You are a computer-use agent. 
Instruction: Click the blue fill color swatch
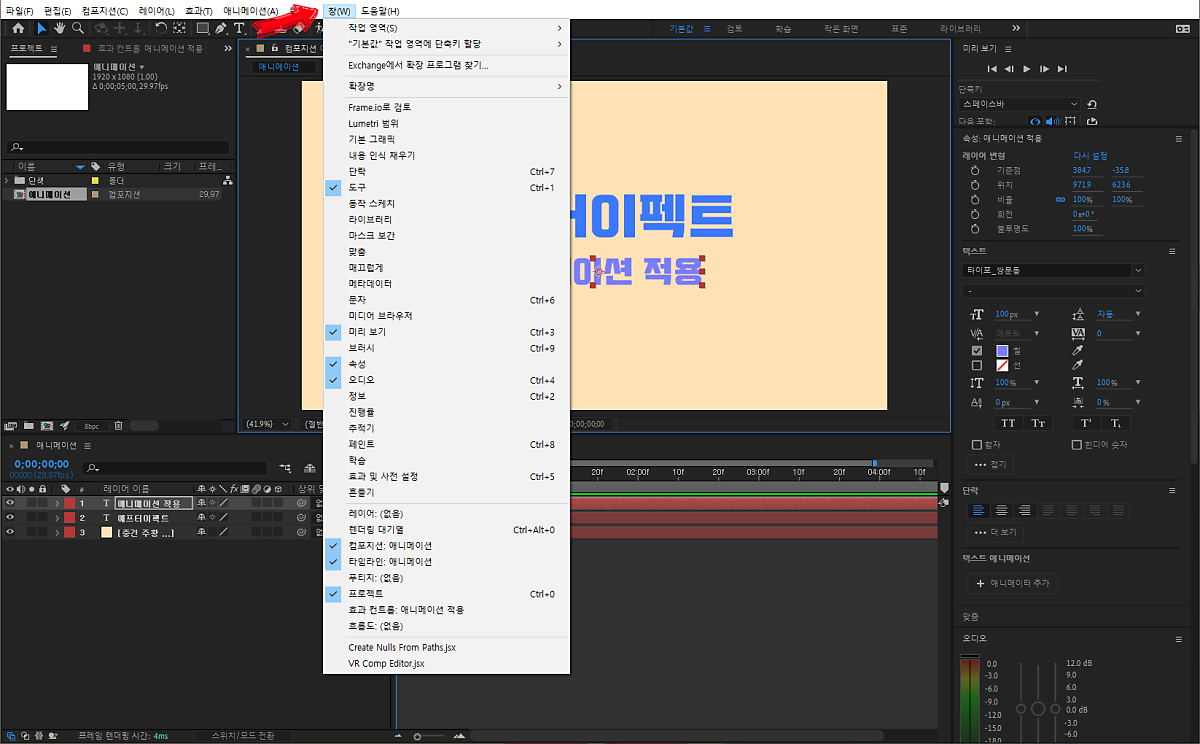(1002, 351)
